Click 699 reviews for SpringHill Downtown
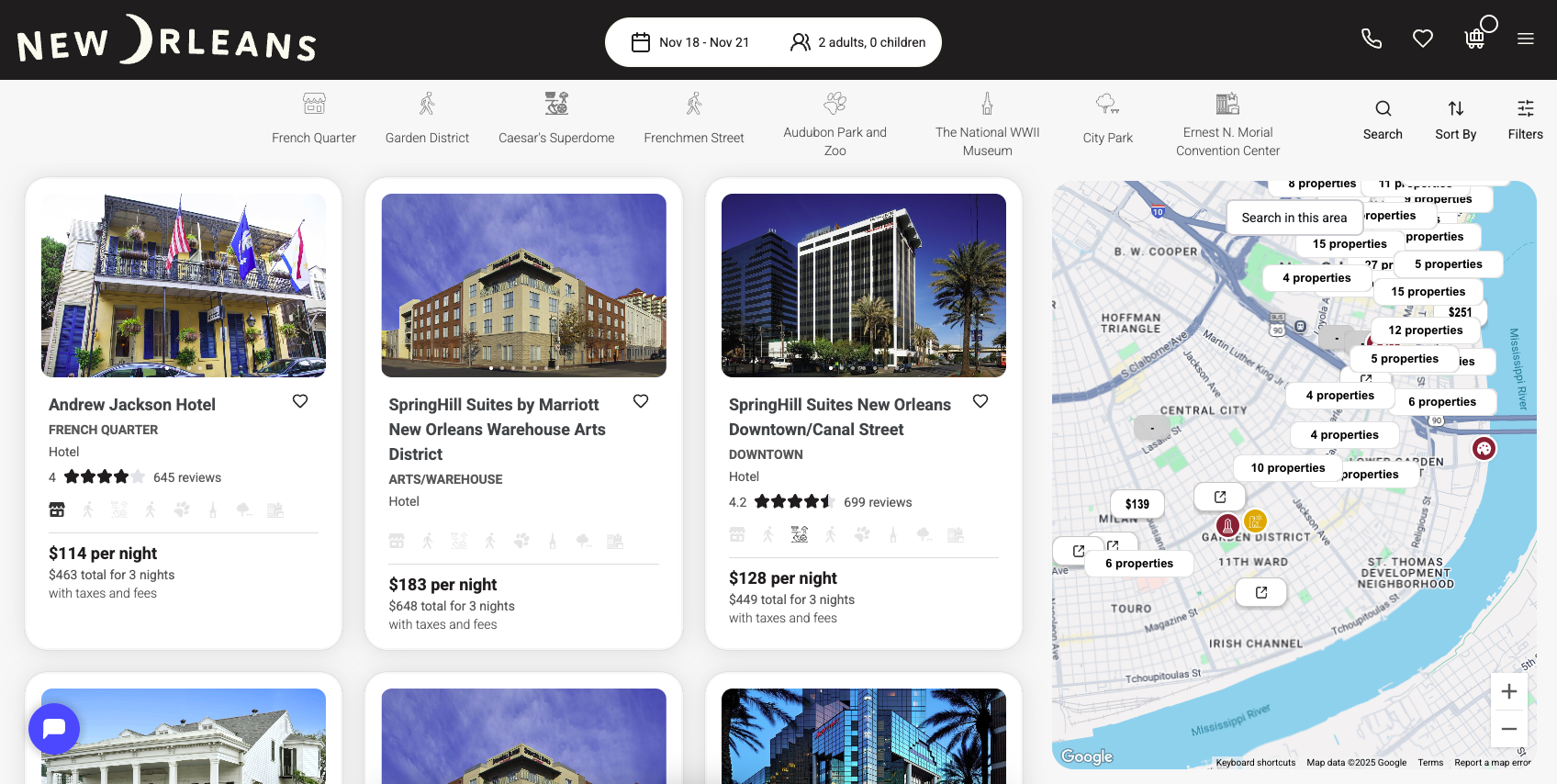This screenshot has height=784, width=1557. (x=878, y=502)
